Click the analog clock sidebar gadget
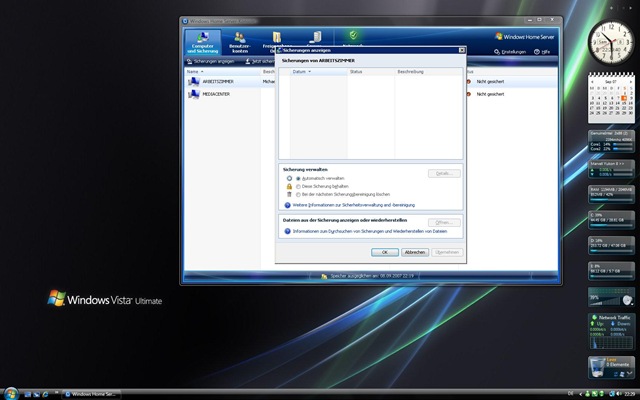 tap(611, 42)
